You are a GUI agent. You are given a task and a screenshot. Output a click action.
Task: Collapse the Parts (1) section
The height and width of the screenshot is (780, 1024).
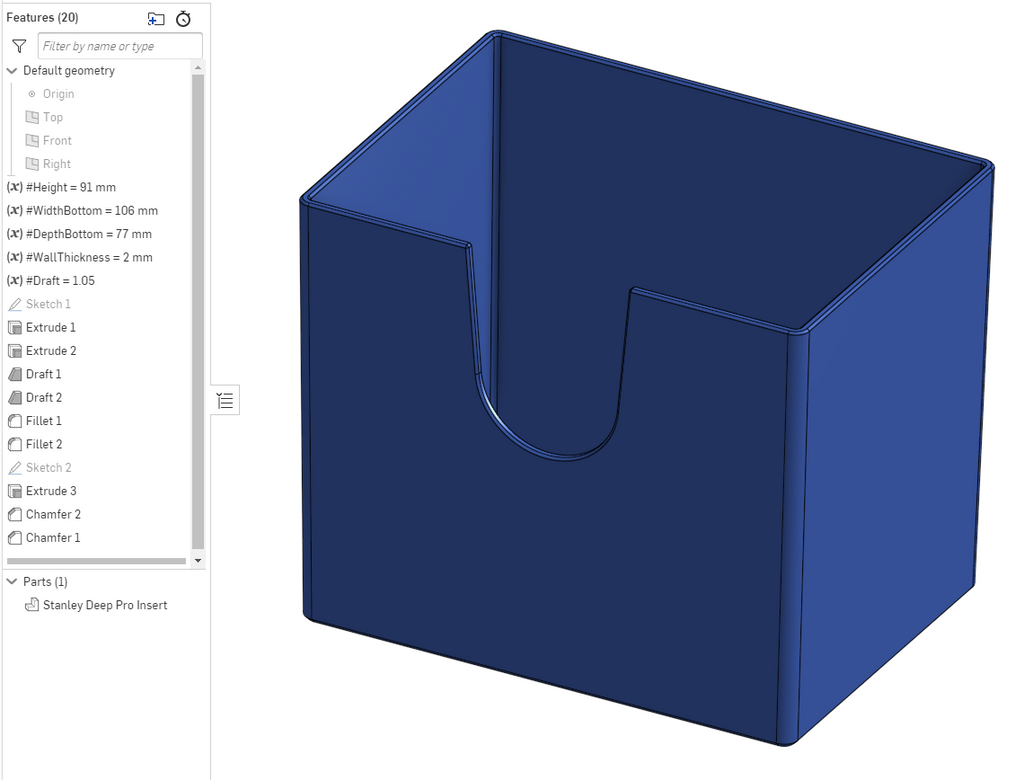pos(12,581)
